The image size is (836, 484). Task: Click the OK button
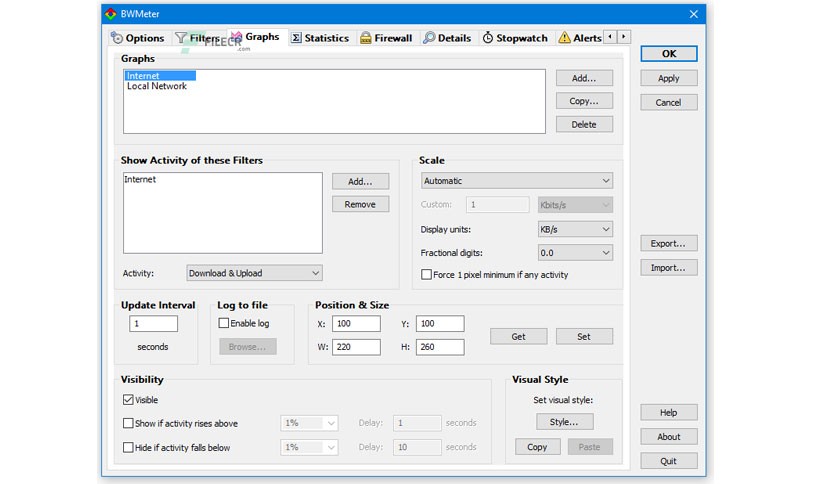[x=669, y=53]
